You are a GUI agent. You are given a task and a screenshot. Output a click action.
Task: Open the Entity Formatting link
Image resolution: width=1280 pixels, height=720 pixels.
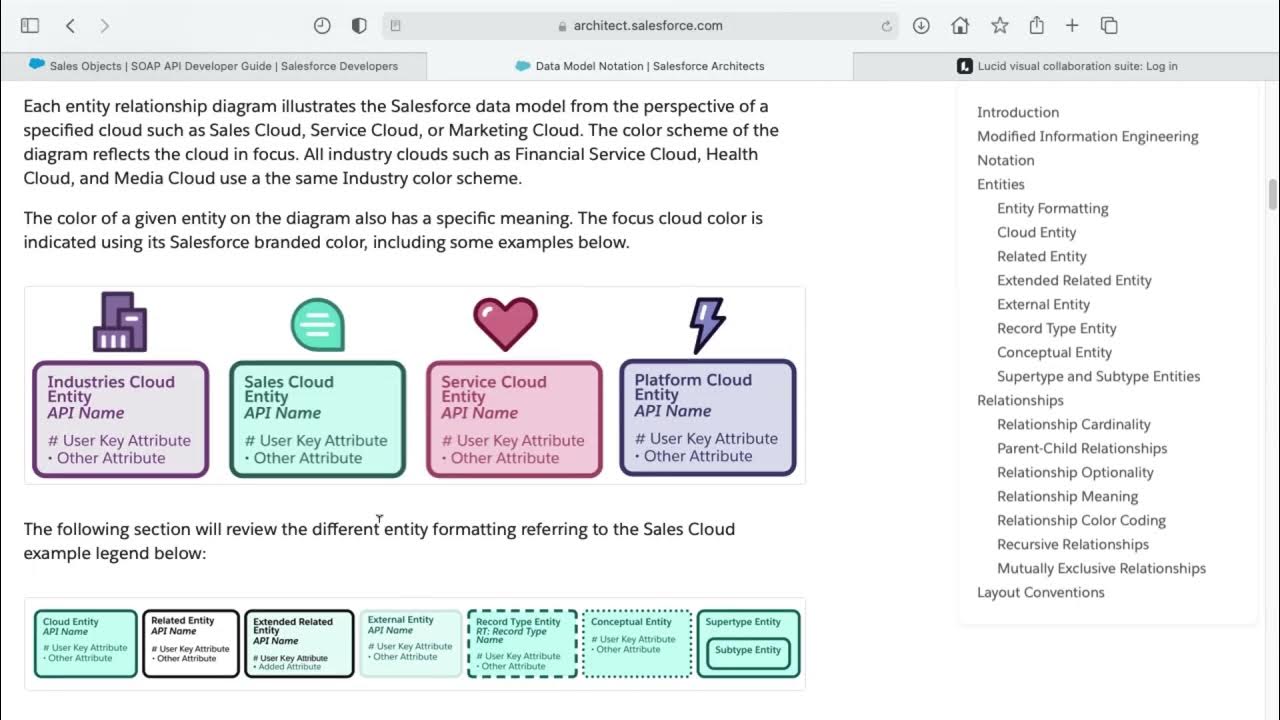click(x=1053, y=208)
